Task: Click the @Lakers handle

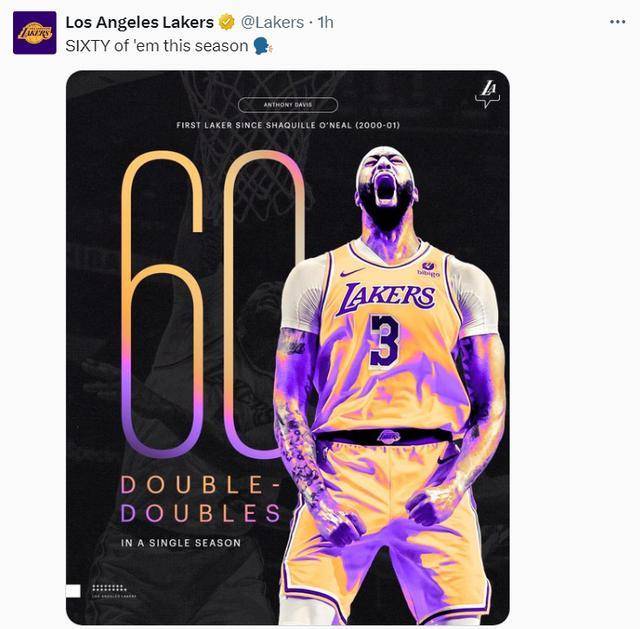Action: 271,23
